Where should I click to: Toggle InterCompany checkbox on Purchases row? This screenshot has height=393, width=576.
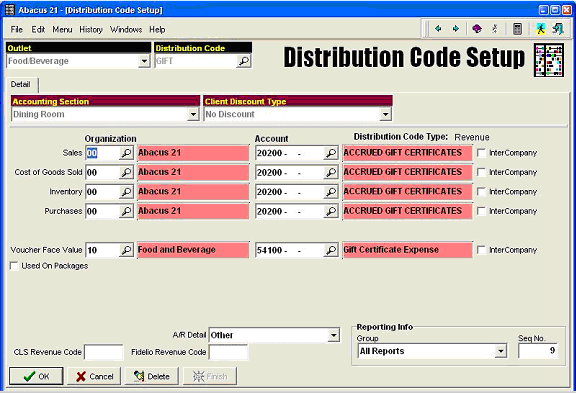481,211
